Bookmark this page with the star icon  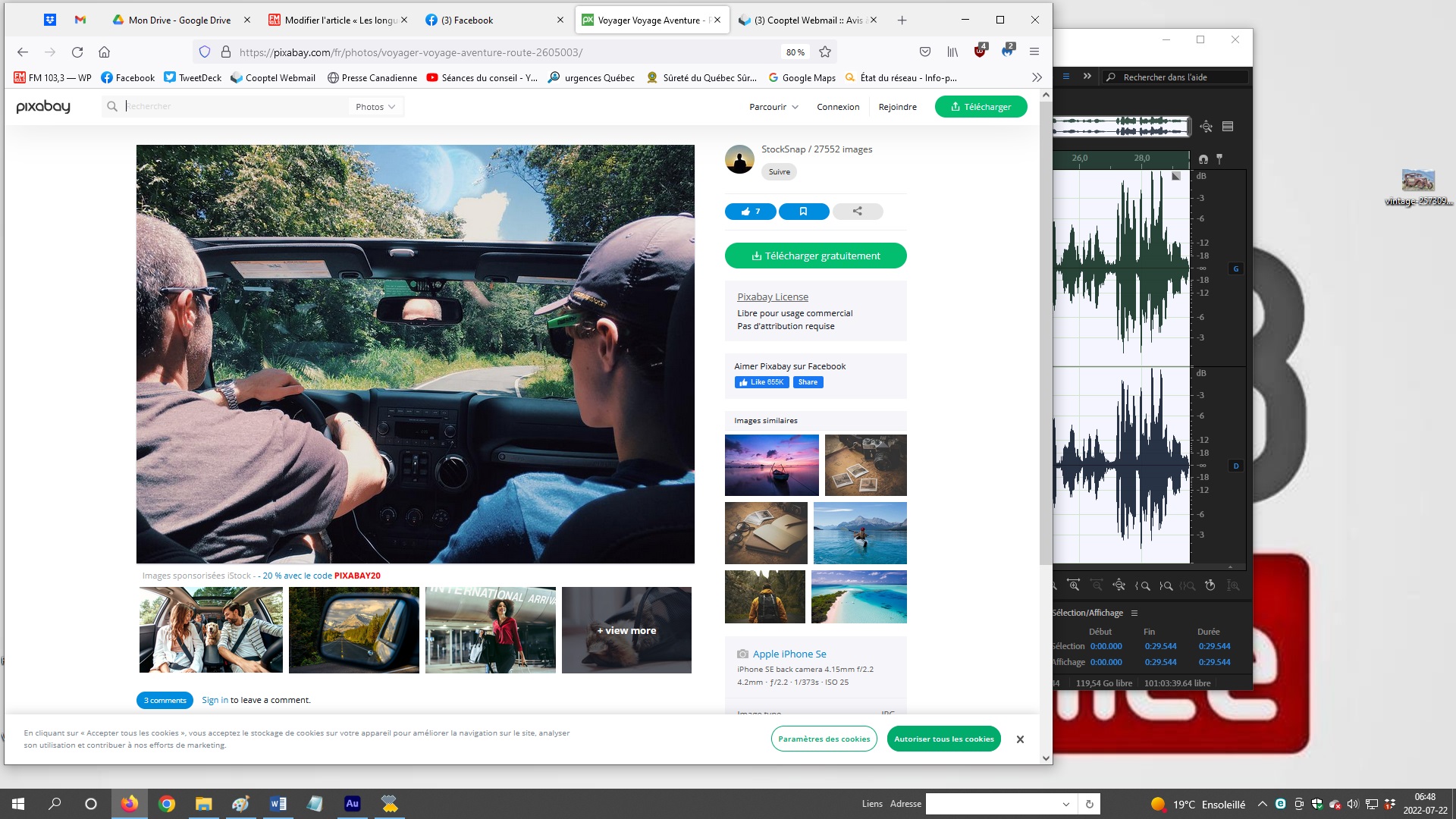point(825,52)
